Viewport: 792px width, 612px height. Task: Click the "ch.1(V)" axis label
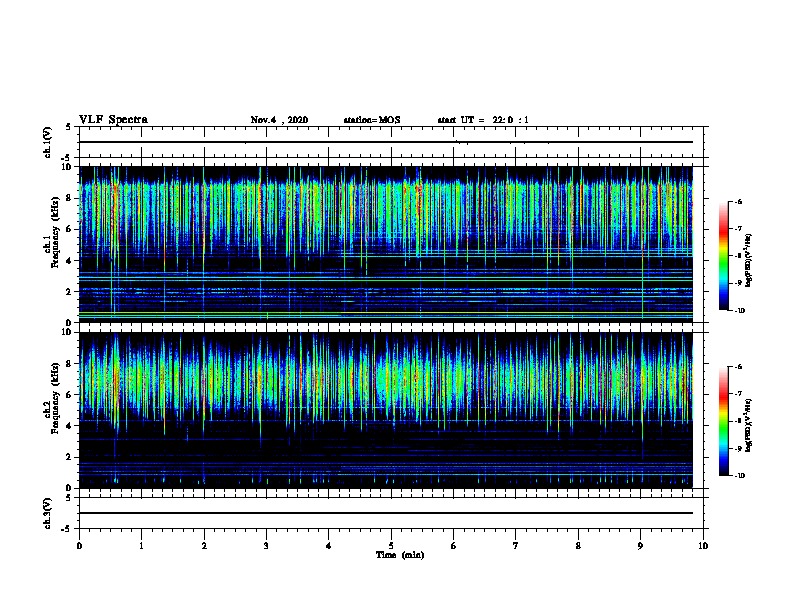tap(47, 142)
